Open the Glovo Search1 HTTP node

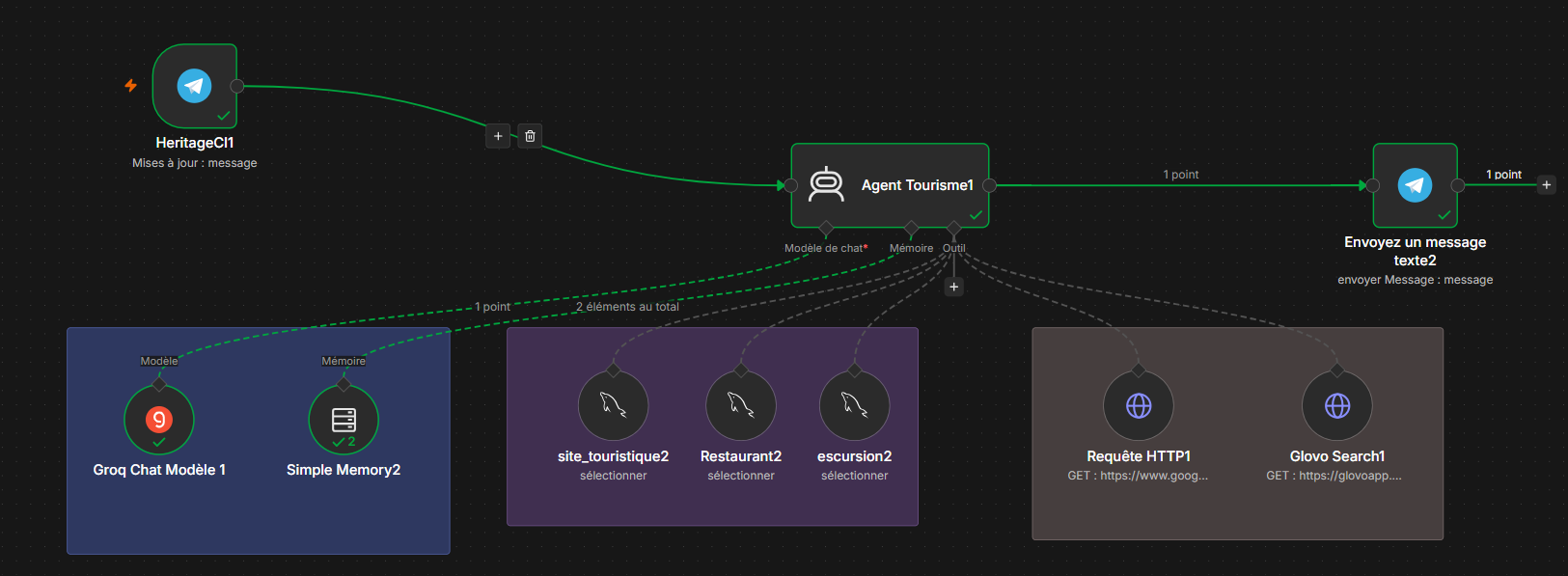click(1337, 405)
